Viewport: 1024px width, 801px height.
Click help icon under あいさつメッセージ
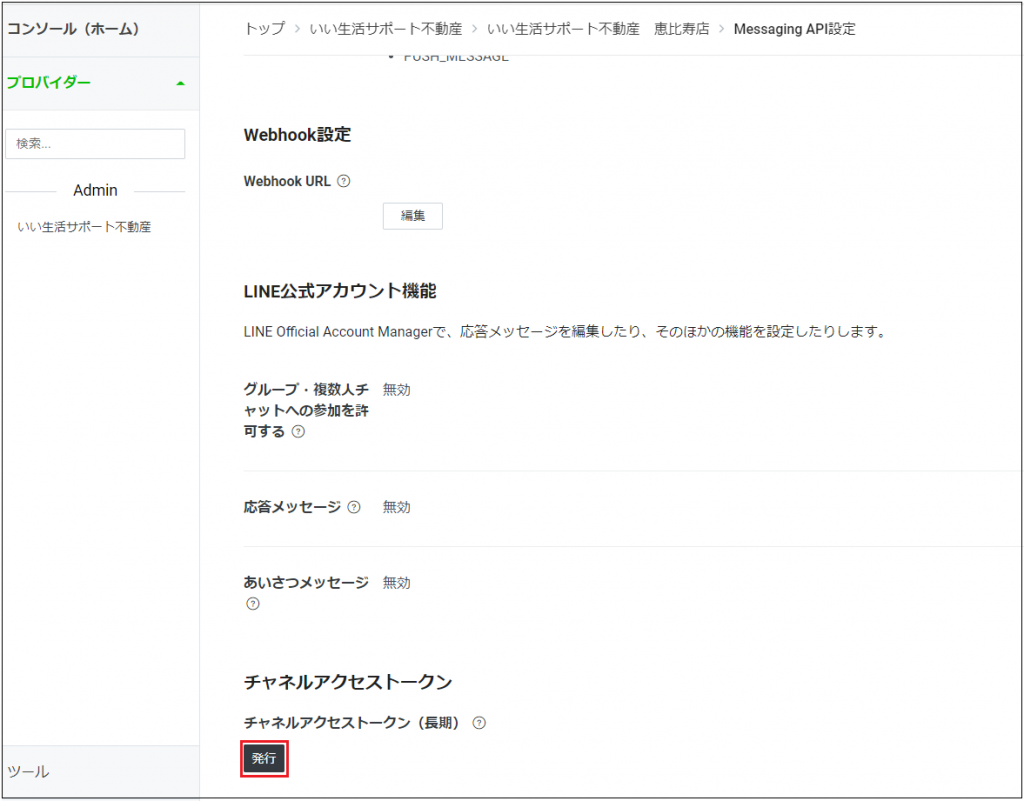click(x=253, y=604)
